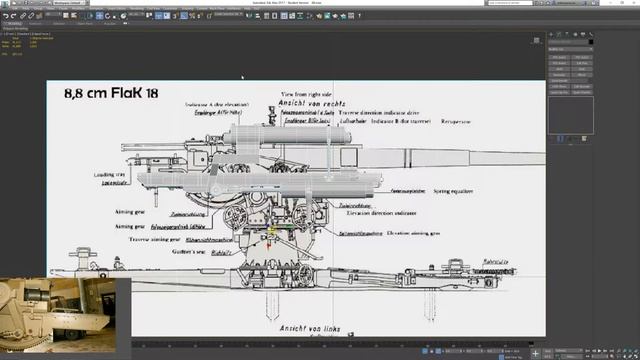The image size is (640, 360).
Task: Click the help search field in title bar
Action: click(x=510, y=3)
